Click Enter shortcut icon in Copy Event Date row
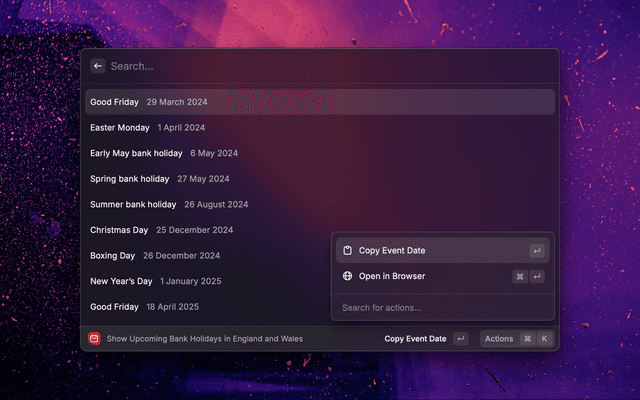Viewport: 640px width, 400px height. click(x=537, y=251)
